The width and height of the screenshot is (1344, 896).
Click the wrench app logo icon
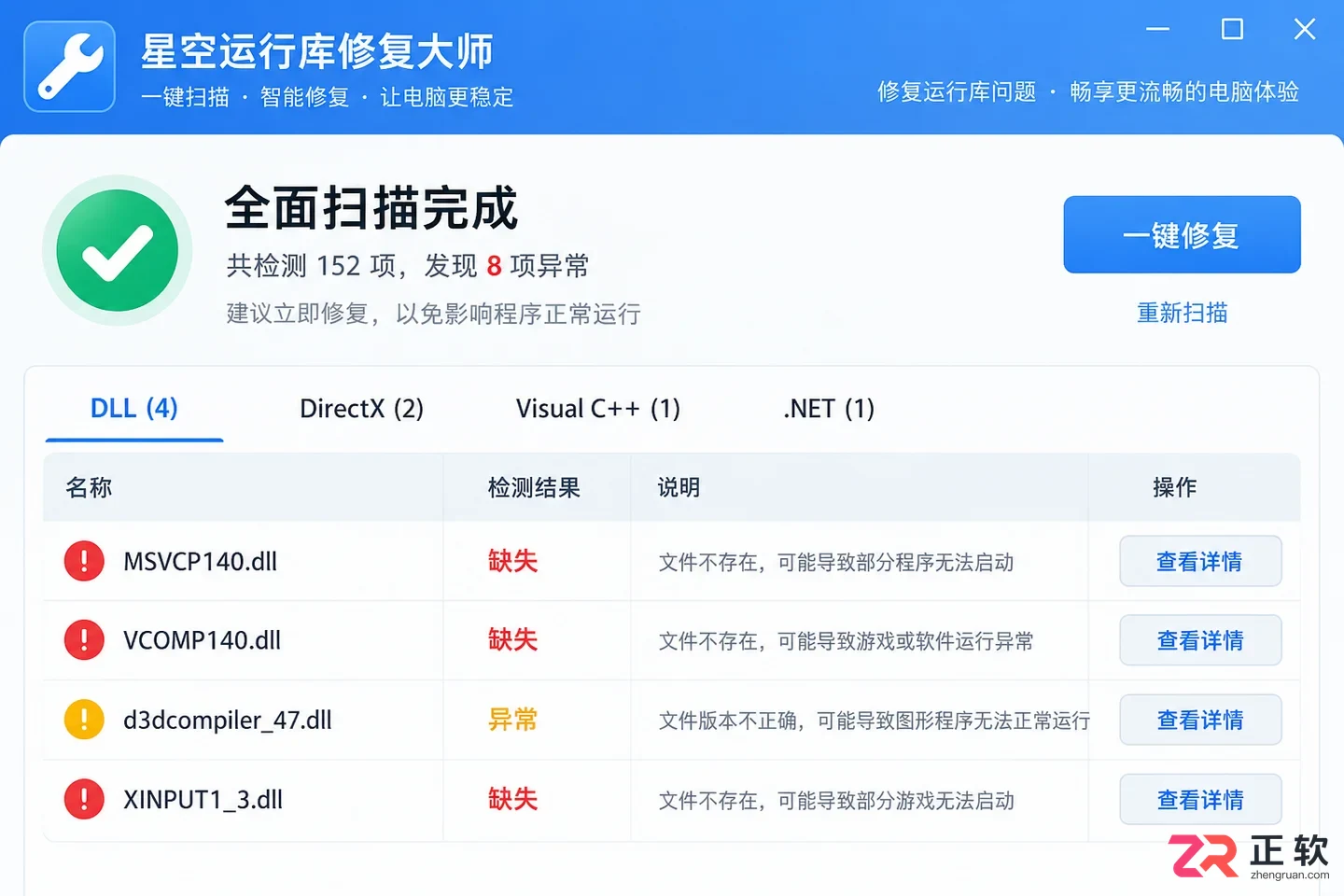70,66
